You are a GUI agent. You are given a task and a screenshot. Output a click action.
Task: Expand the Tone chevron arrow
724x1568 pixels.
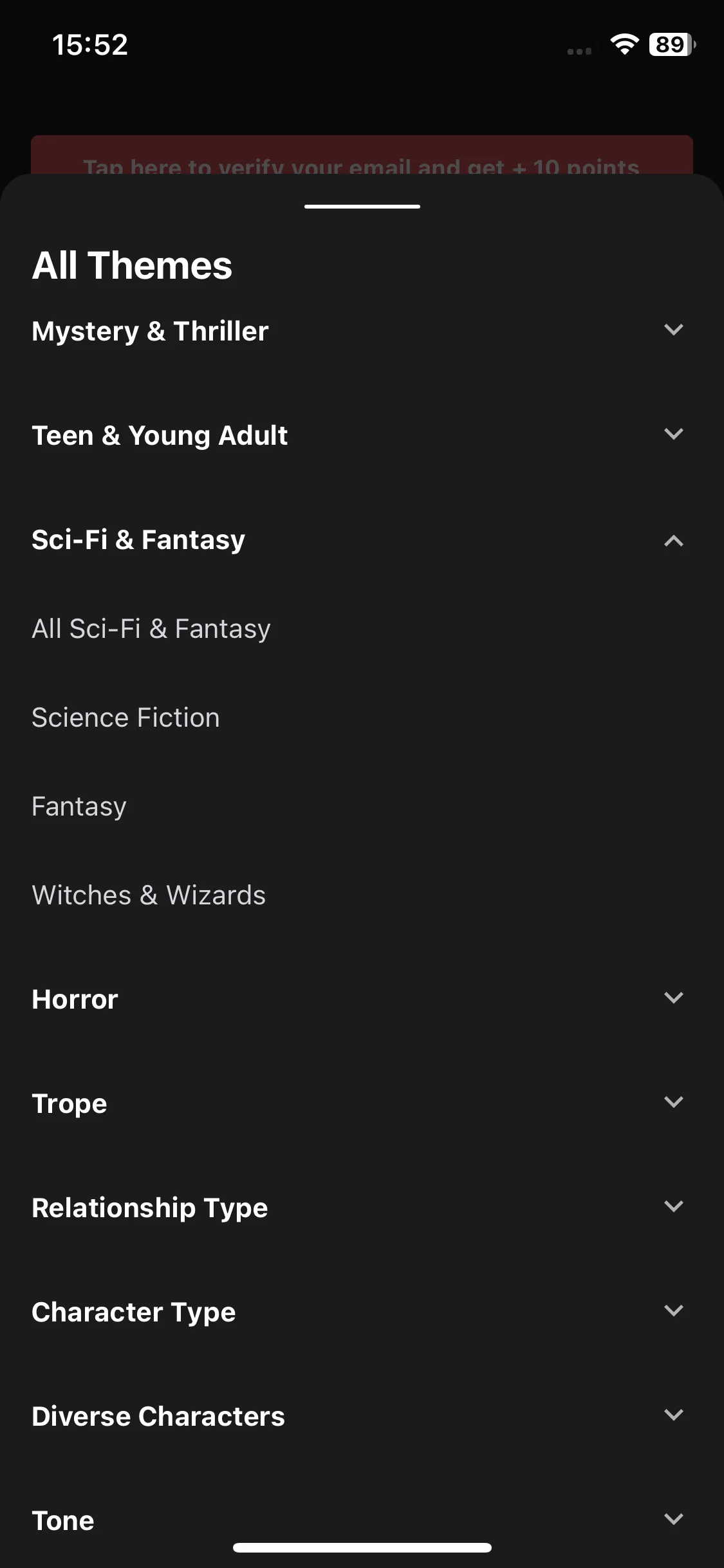click(673, 1520)
